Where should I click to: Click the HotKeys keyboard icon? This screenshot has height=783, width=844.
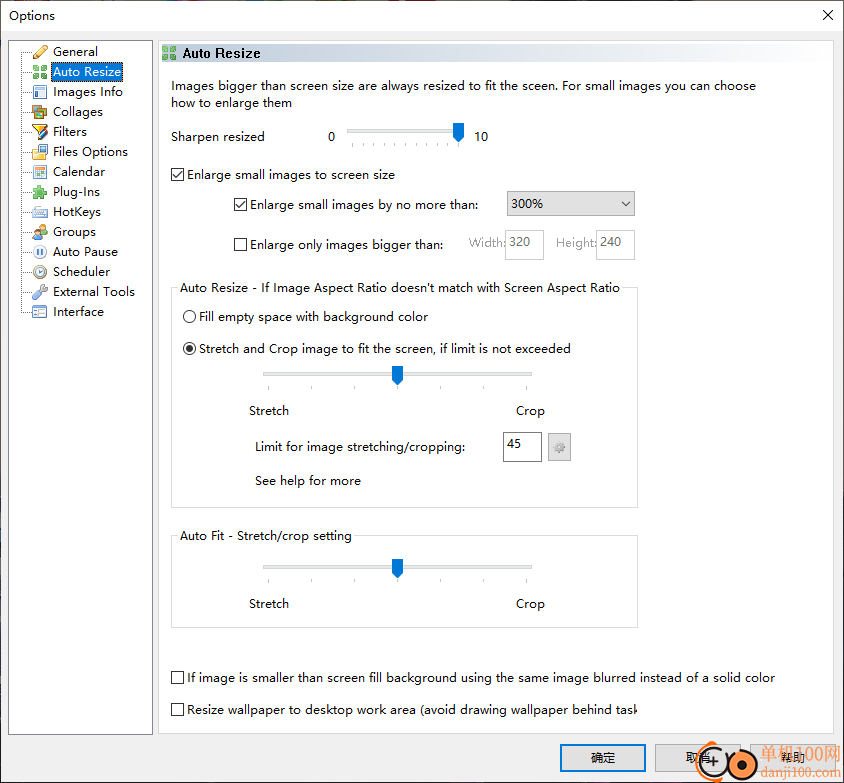tap(40, 212)
